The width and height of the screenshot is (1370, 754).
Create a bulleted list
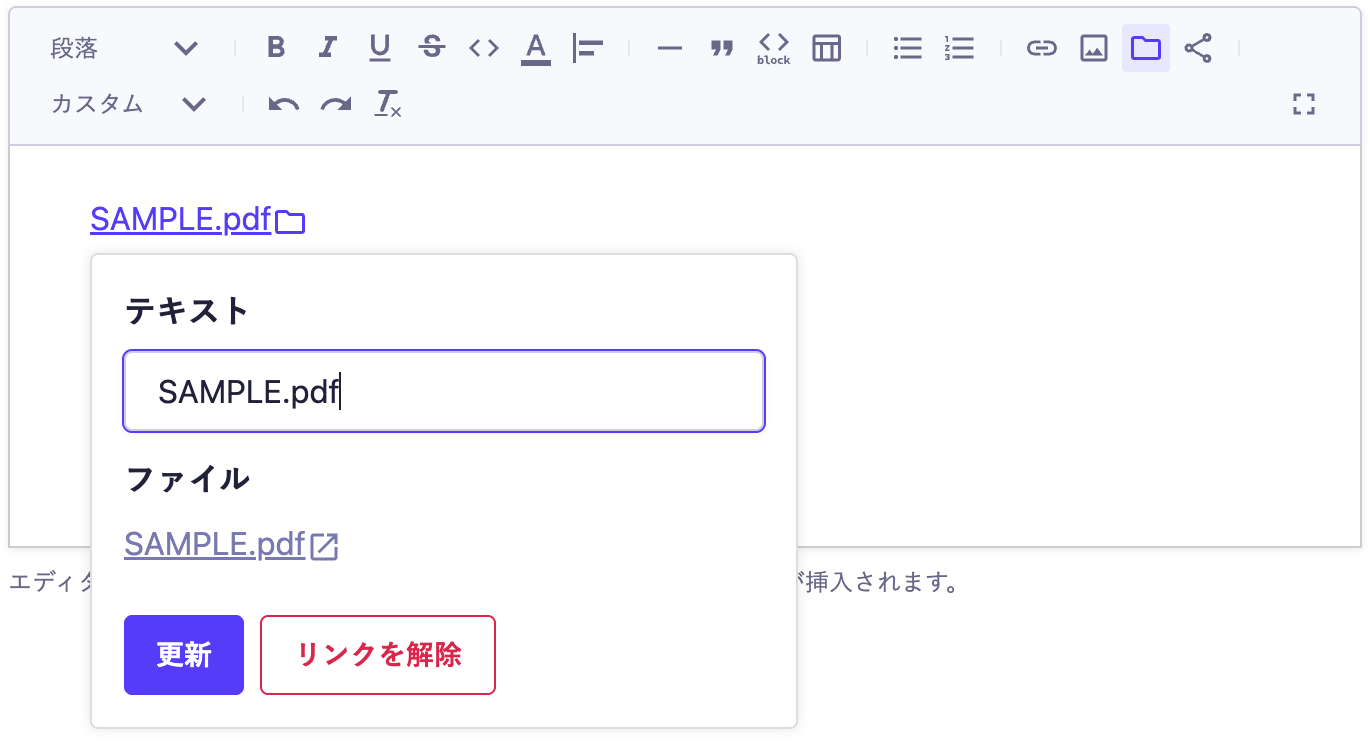tap(907, 48)
